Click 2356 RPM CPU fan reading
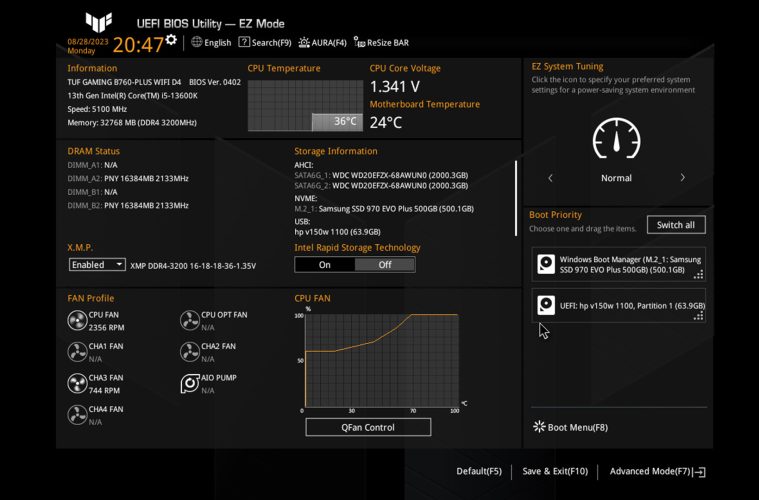 (x=106, y=328)
